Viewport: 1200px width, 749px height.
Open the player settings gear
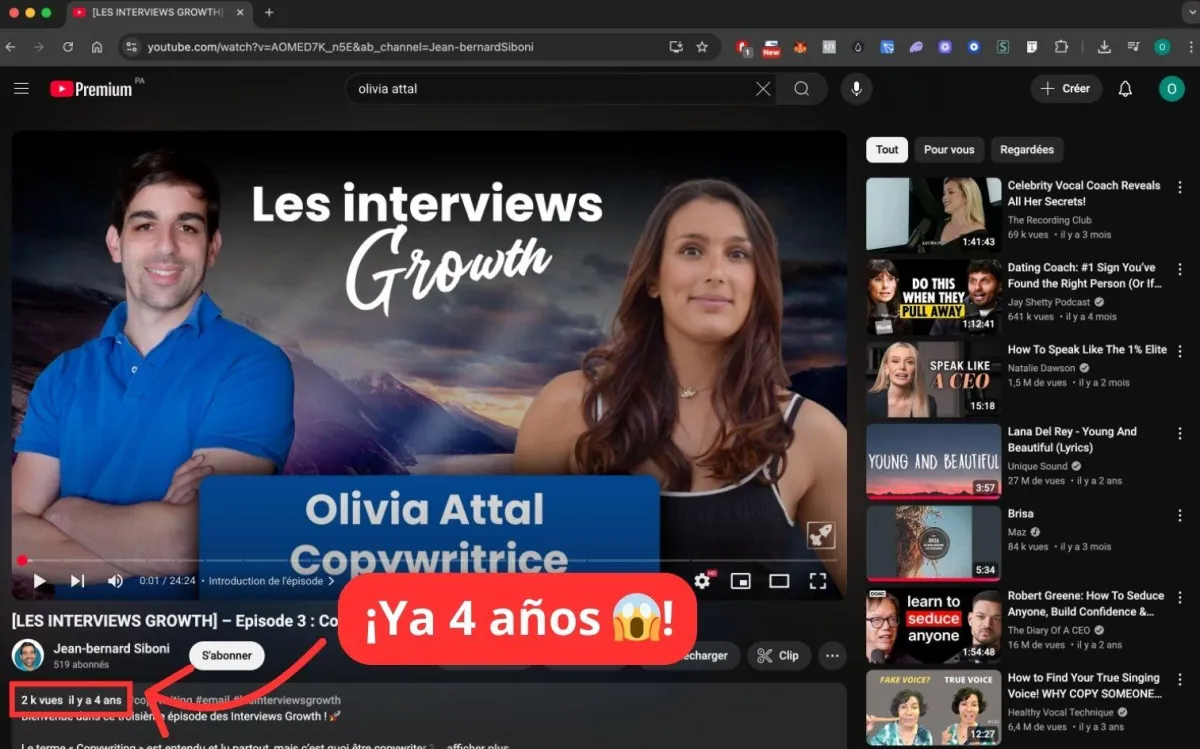702,581
